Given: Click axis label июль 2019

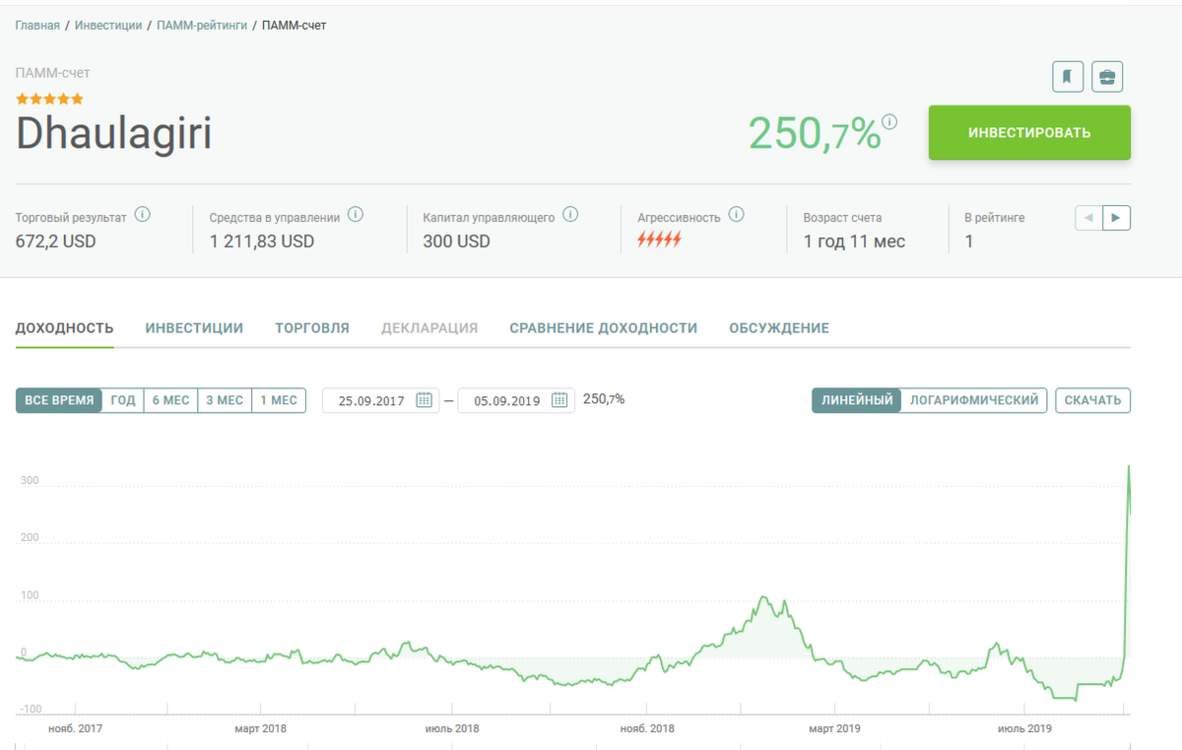Looking at the screenshot, I should tap(1024, 728).
